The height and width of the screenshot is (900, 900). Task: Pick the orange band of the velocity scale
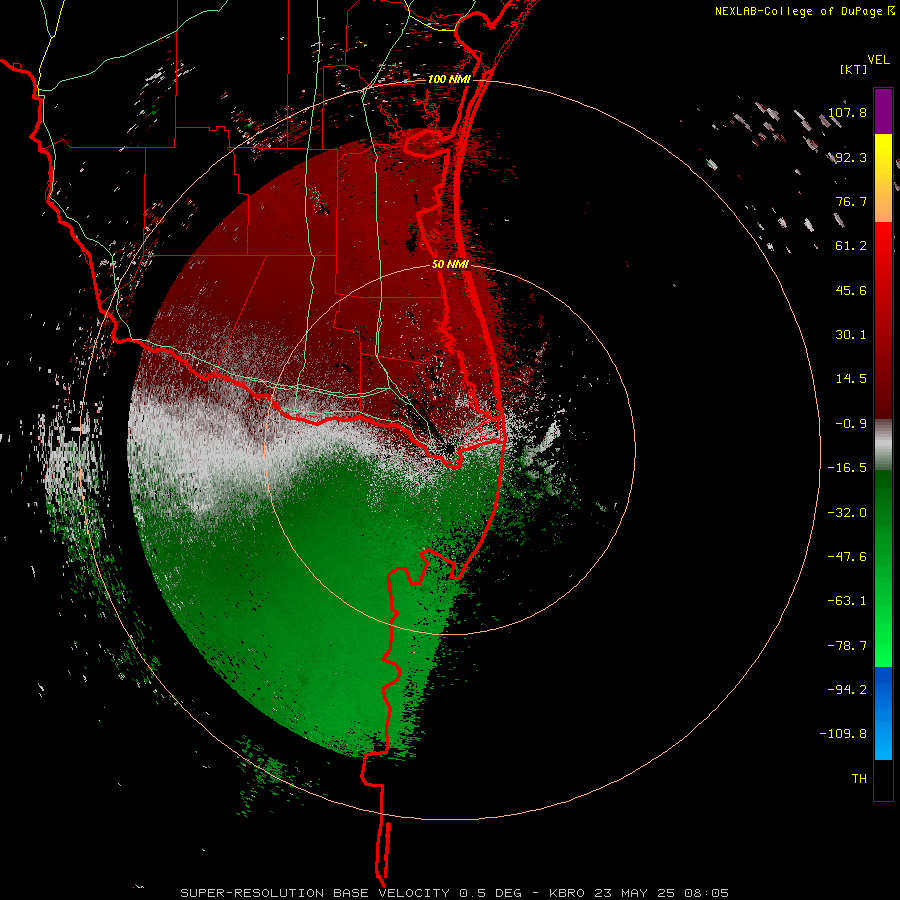pos(883,201)
